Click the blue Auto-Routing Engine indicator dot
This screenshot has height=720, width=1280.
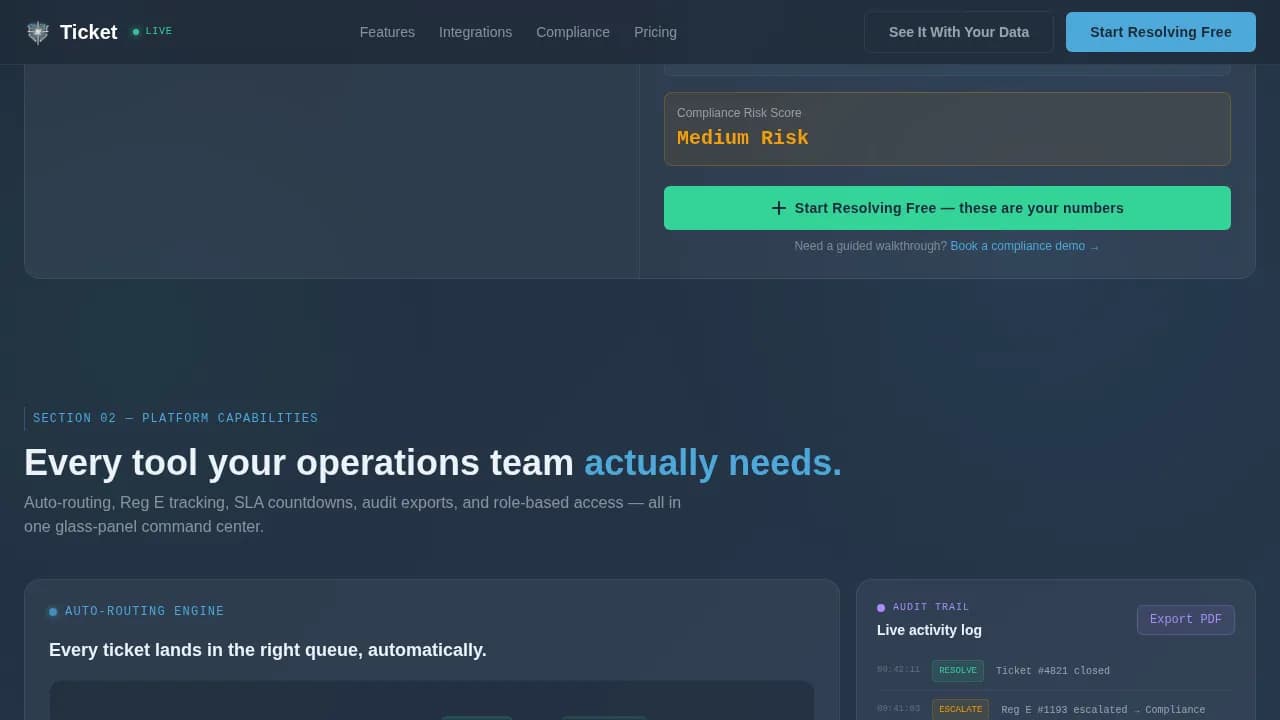coord(53,611)
